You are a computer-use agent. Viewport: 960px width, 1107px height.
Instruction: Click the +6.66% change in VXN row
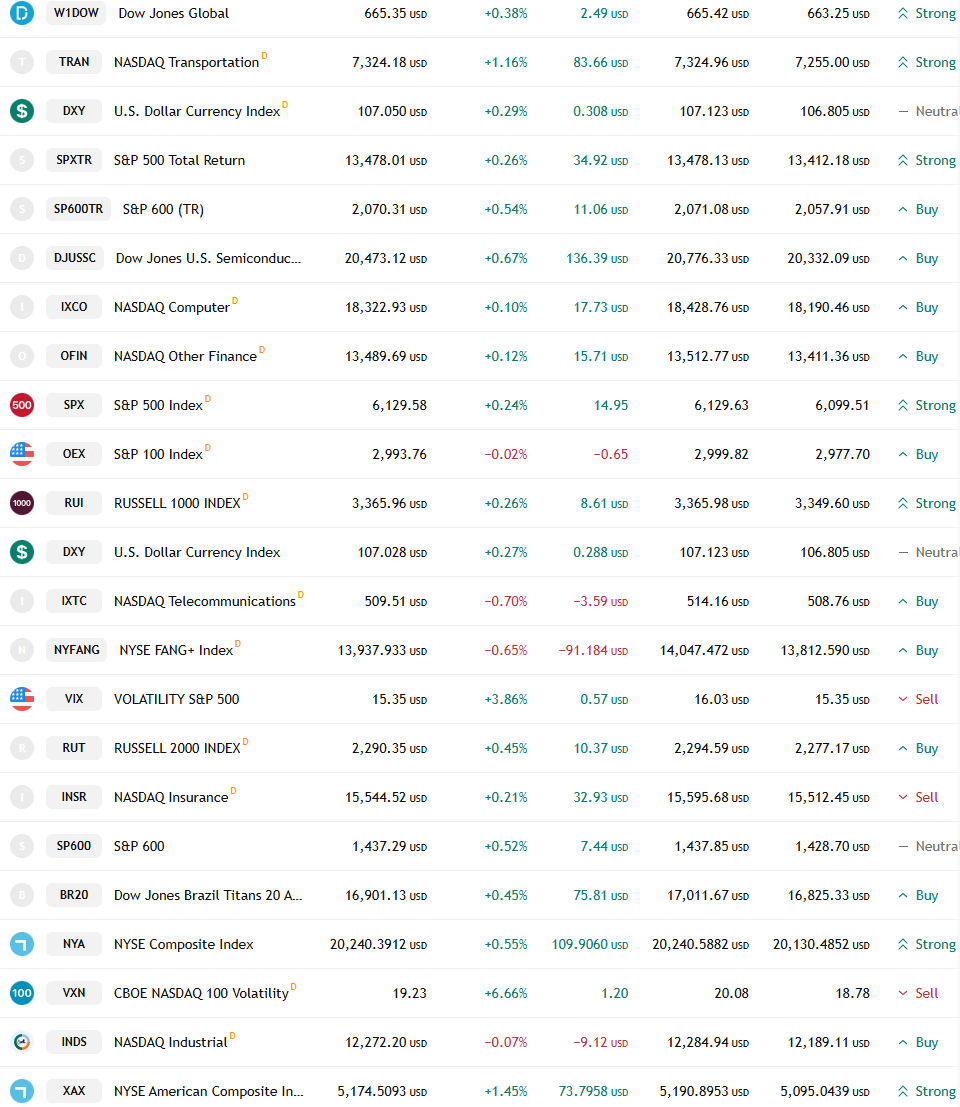(x=505, y=993)
